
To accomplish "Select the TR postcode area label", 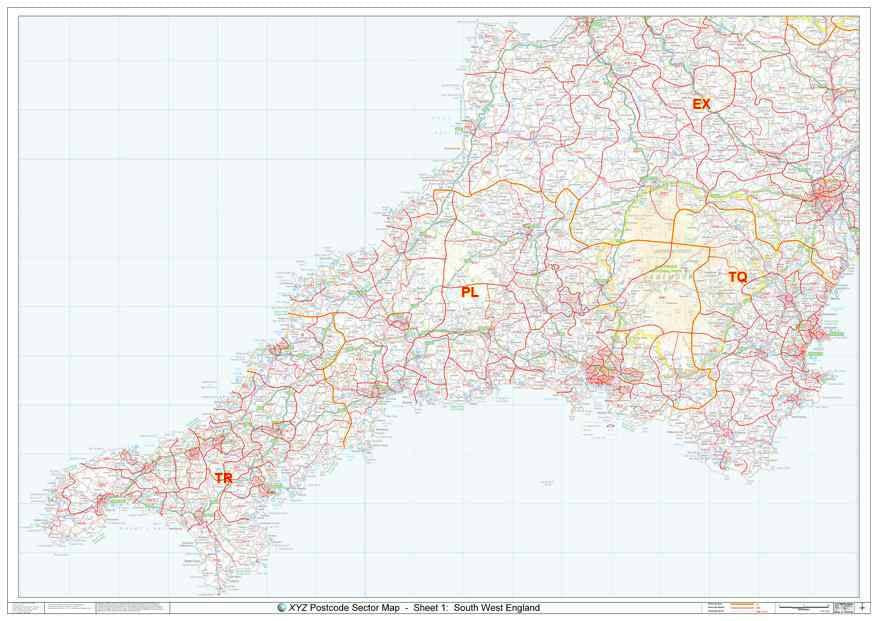I will 225,477.
